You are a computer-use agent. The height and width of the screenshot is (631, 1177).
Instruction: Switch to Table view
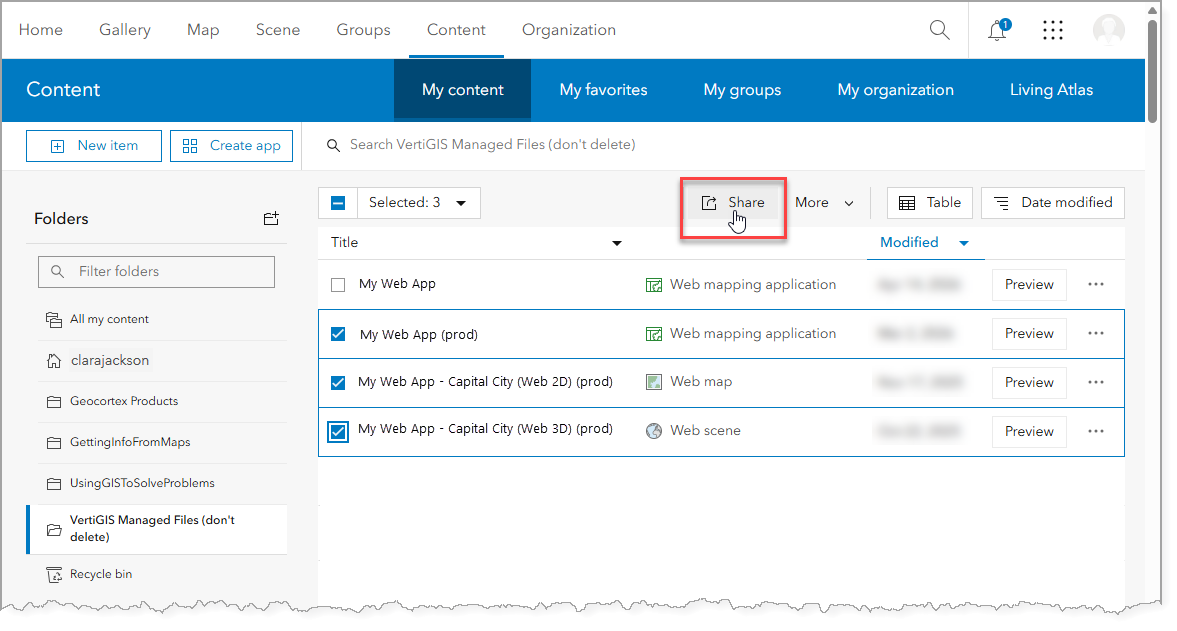point(929,203)
